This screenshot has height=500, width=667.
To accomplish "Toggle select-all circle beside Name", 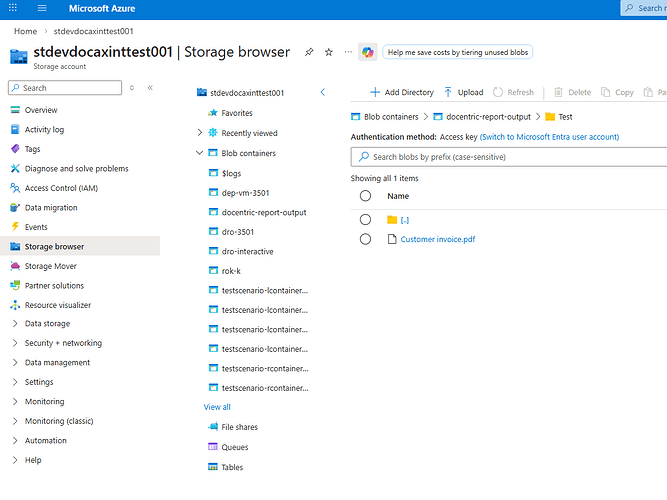I will [x=365, y=196].
